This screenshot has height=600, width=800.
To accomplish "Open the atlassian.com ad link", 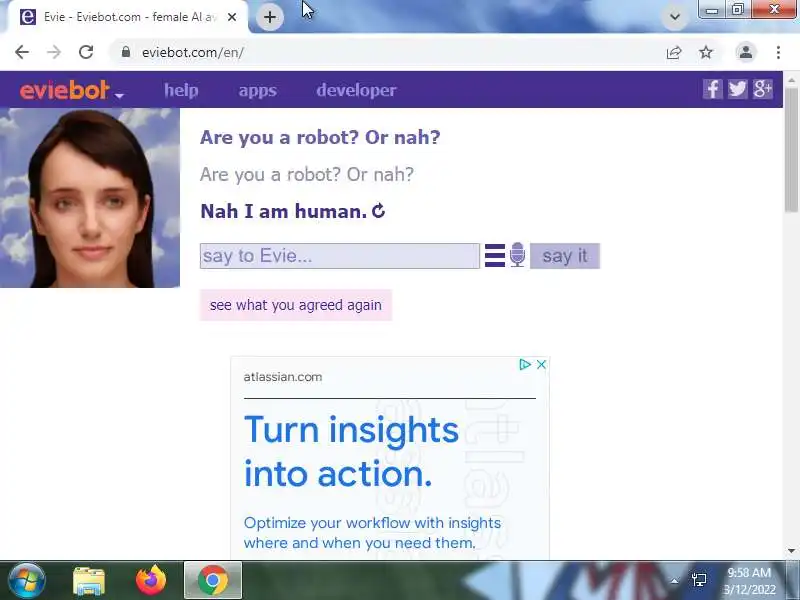I will pos(283,377).
